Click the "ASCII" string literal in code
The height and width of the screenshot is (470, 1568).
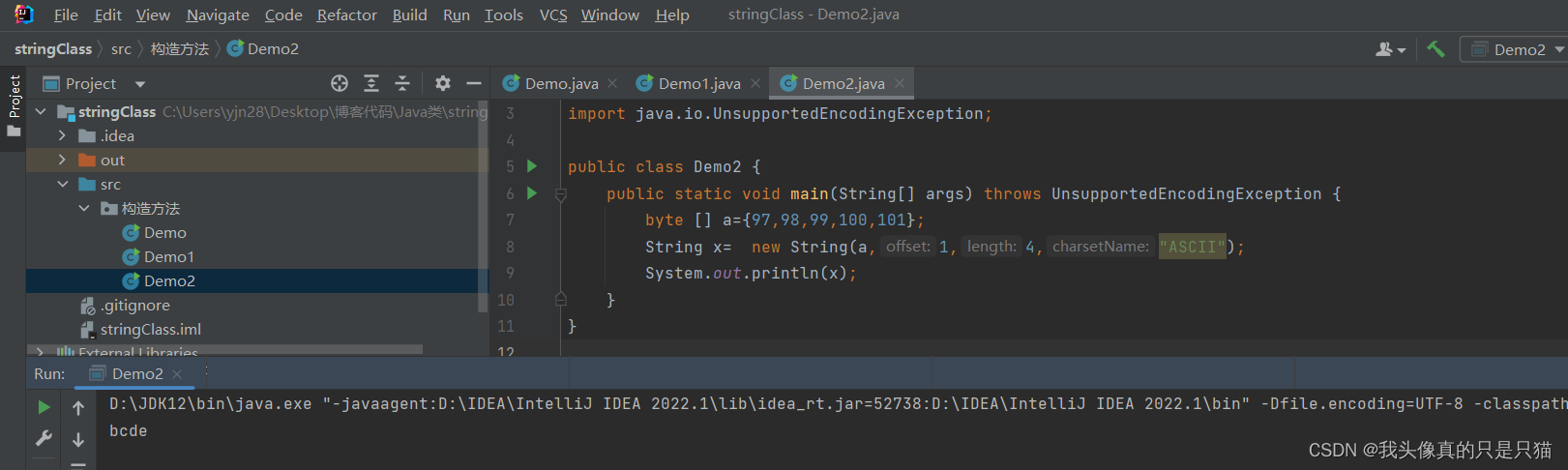[1192, 247]
